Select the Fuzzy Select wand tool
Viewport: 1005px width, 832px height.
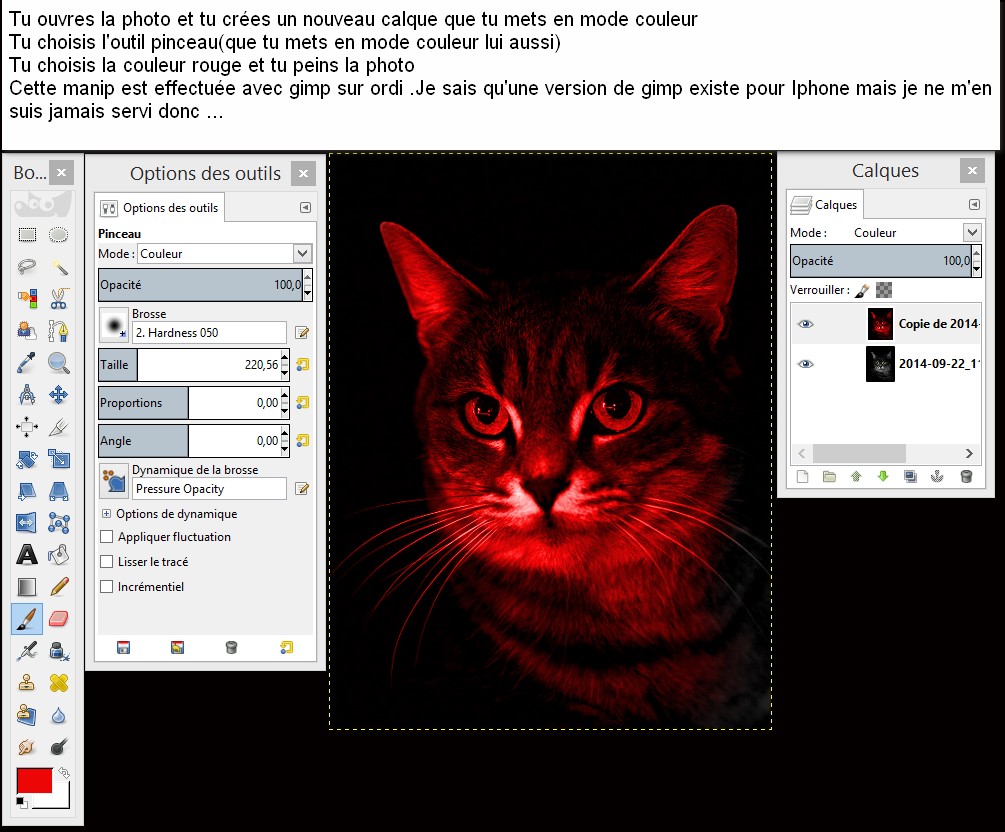[x=58, y=267]
